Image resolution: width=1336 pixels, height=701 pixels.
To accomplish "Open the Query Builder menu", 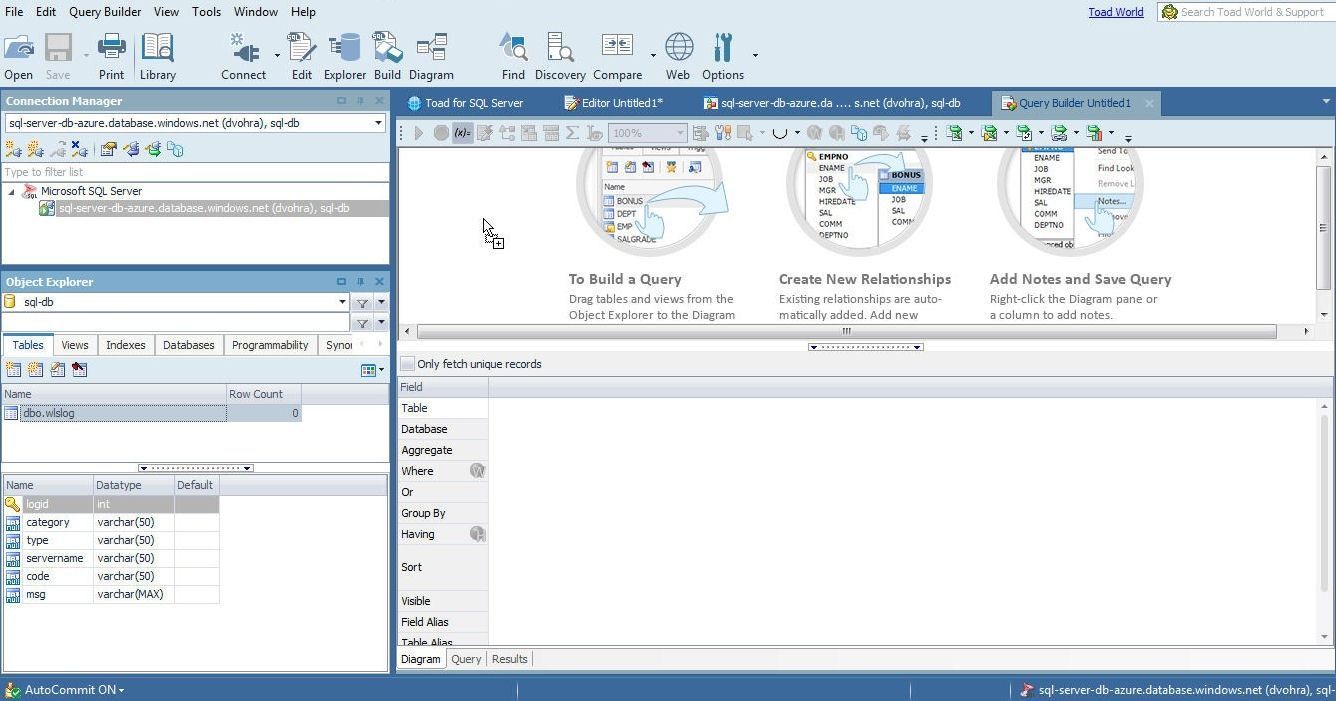I will [105, 12].
